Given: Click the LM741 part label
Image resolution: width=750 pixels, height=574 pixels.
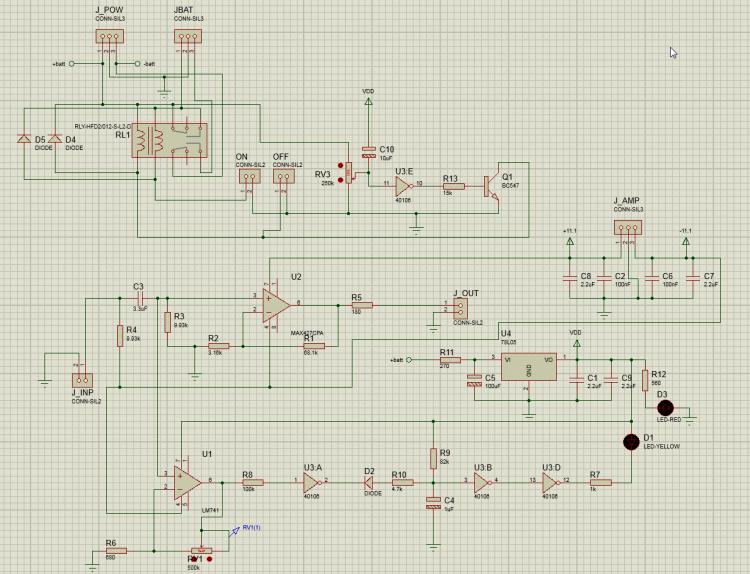Looking at the screenshot, I should pos(210,511).
